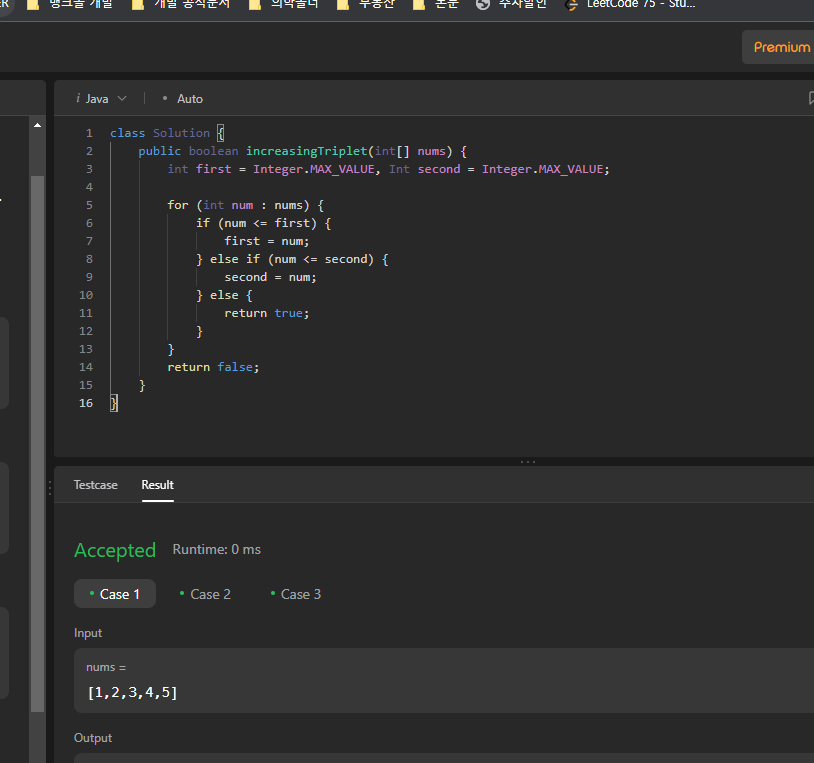The height and width of the screenshot is (763, 814).
Task: Click the 'Output' label
Action: (93, 738)
